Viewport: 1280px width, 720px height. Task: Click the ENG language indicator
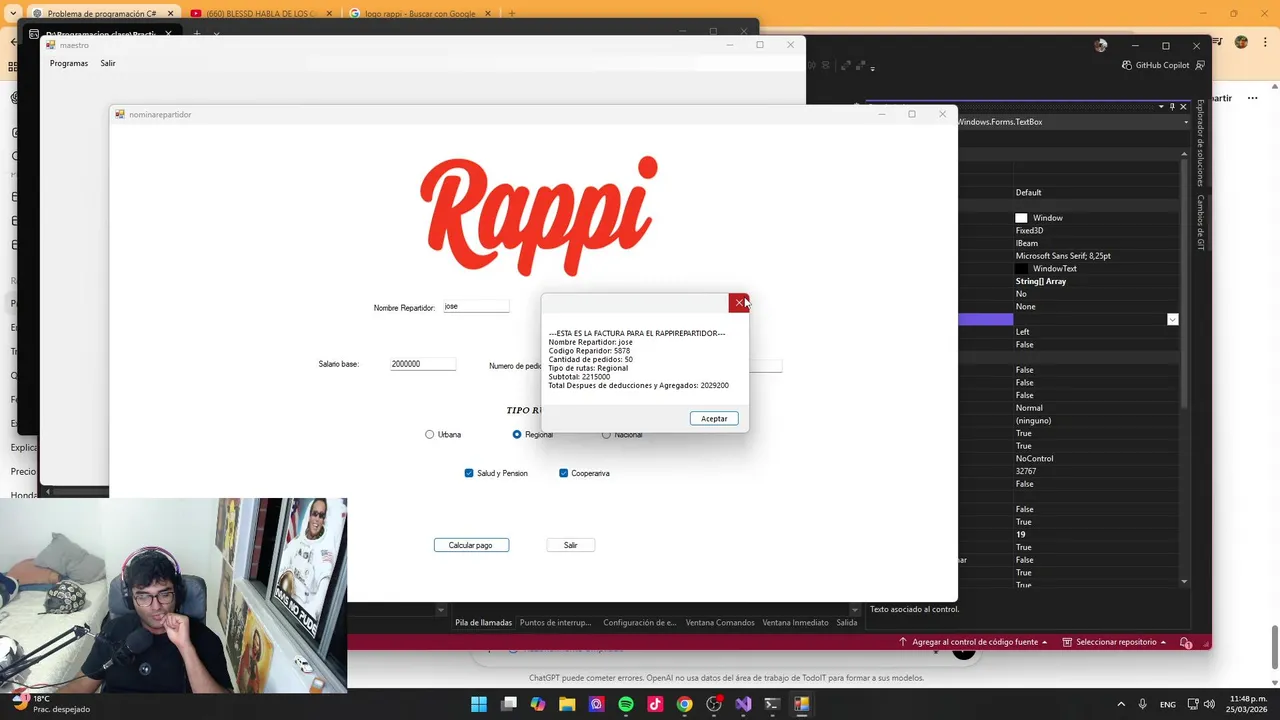click(x=1167, y=704)
